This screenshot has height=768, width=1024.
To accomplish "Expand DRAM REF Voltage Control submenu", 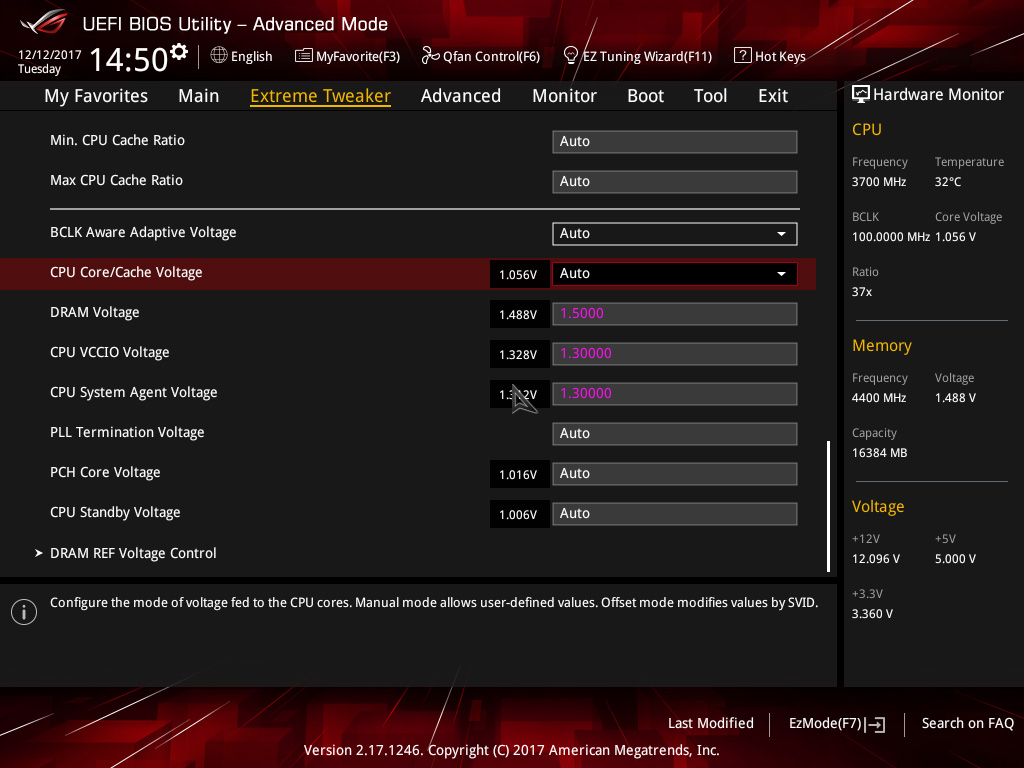I will pos(133,553).
